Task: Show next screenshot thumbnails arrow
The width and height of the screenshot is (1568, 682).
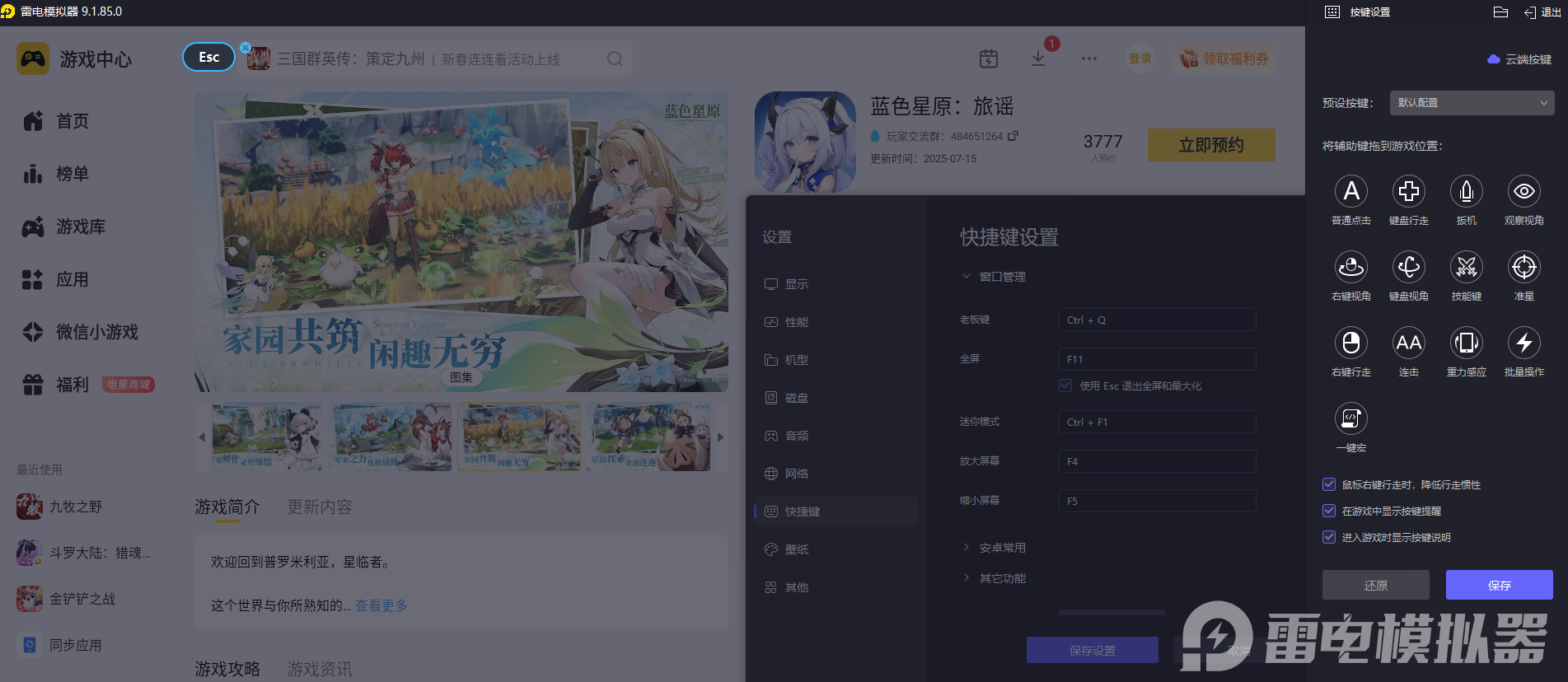Action: [721, 437]
